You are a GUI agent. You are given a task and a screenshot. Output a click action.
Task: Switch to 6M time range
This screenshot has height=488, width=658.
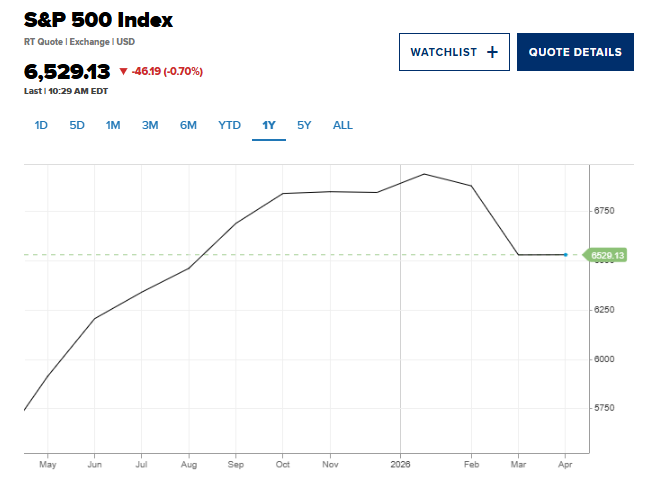[188, 125]
